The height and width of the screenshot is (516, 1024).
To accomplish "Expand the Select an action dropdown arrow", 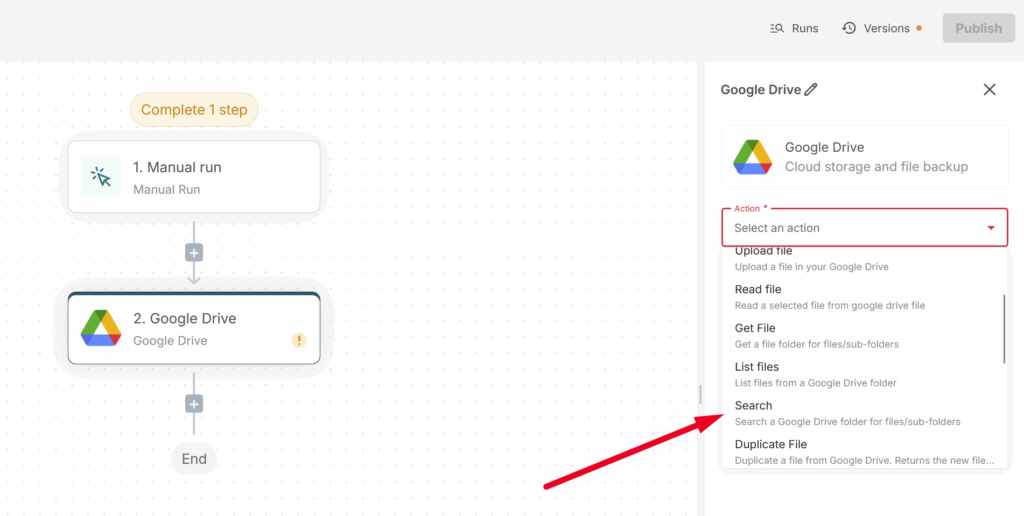I will (991, 228).
